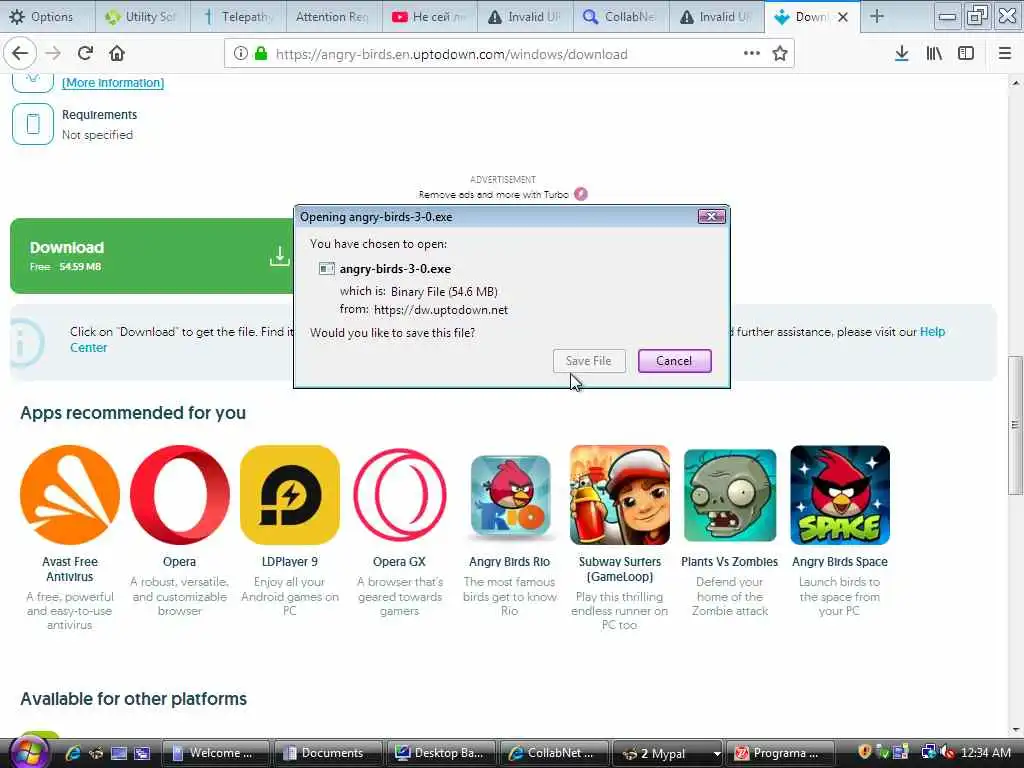Click the green padlock security icon
This screenshot has width=1024, height=768.
[x=261, y=54]
